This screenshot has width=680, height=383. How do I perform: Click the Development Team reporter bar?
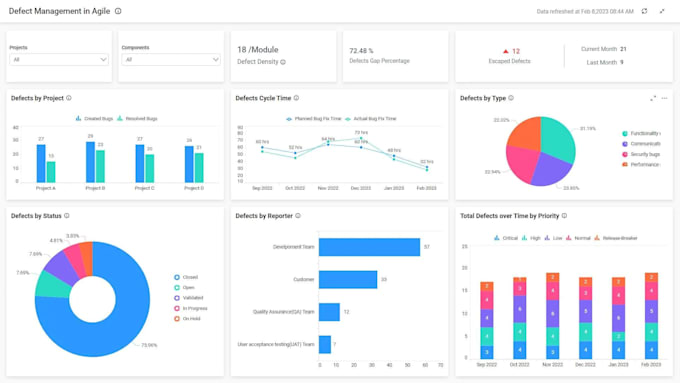369,247
